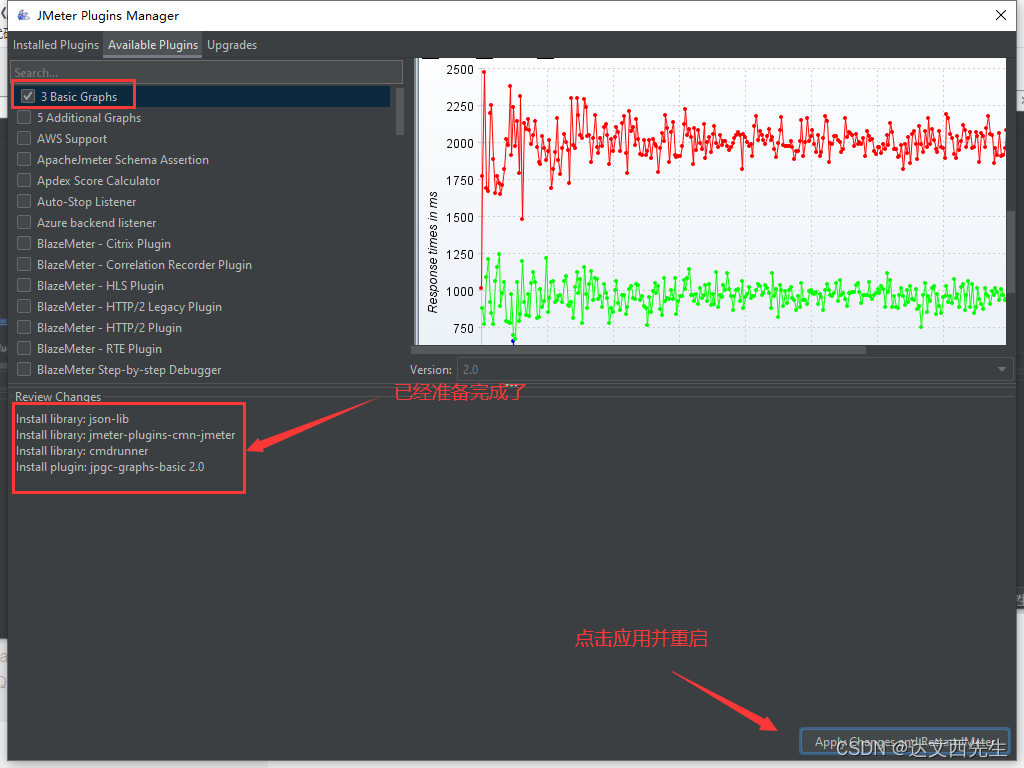
Task: Select the 3 Basic Graphs list row
Action: 201,97
